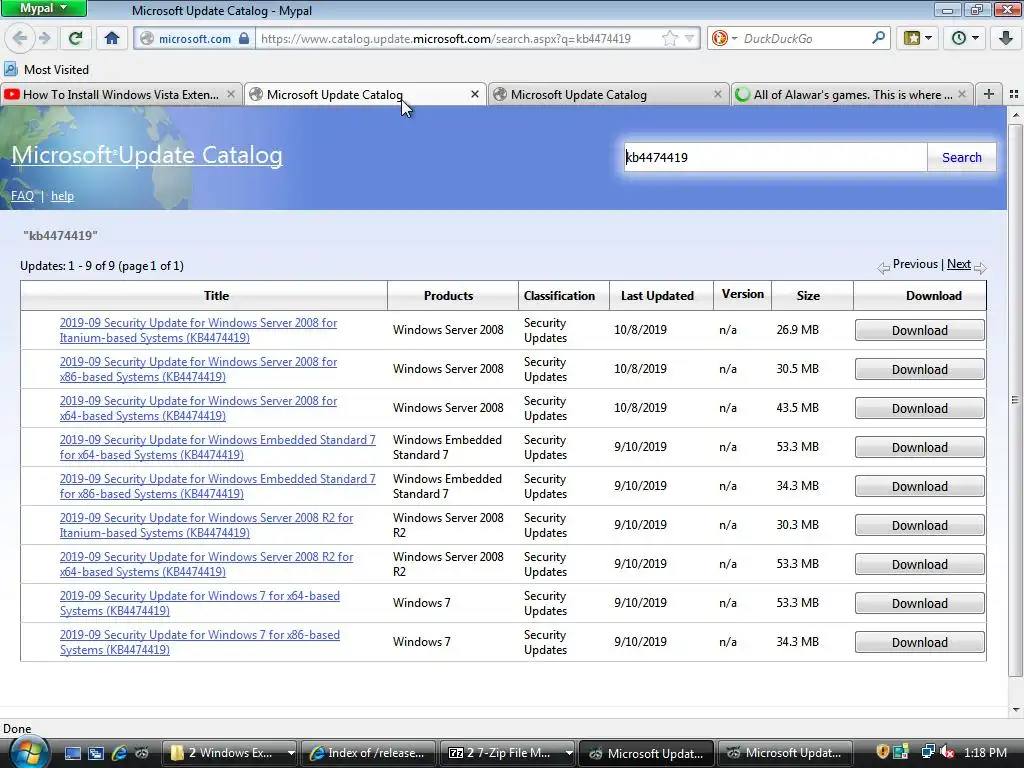Image resolution: width=1024 pixels, height=768 pixels.
Task: Open the Windows Explorer taskbar group
Action: (231, 753)
